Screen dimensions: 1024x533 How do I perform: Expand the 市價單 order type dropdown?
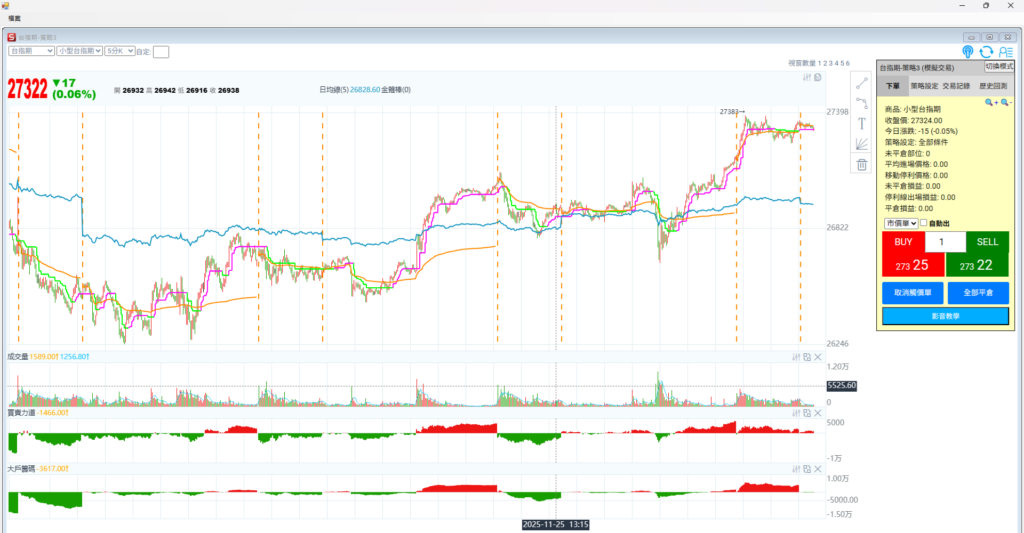pos(900,223)
